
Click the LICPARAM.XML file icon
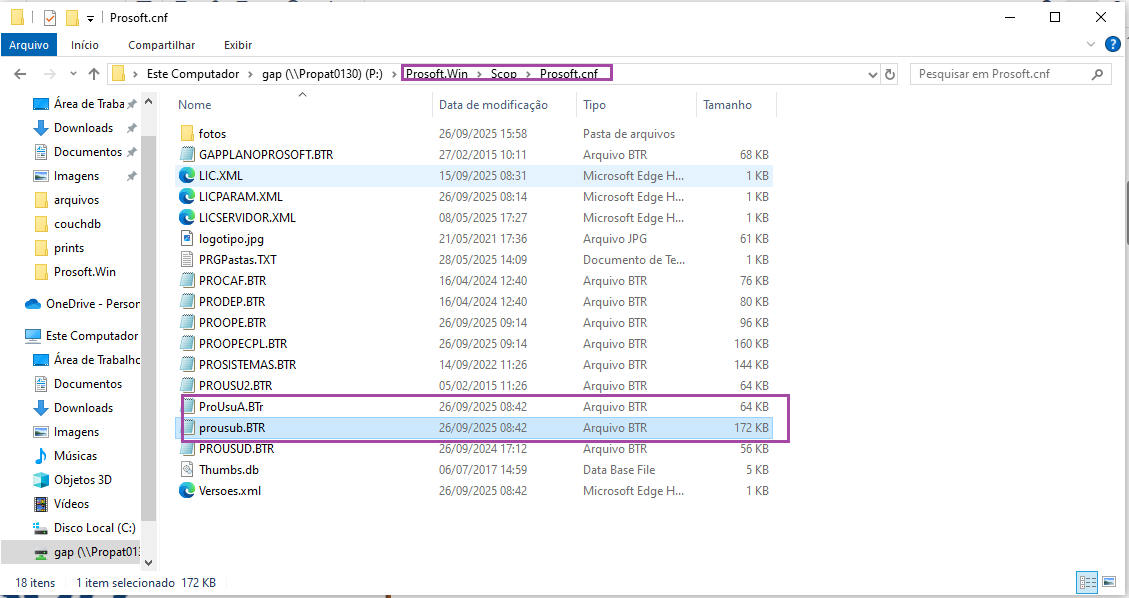187,196
